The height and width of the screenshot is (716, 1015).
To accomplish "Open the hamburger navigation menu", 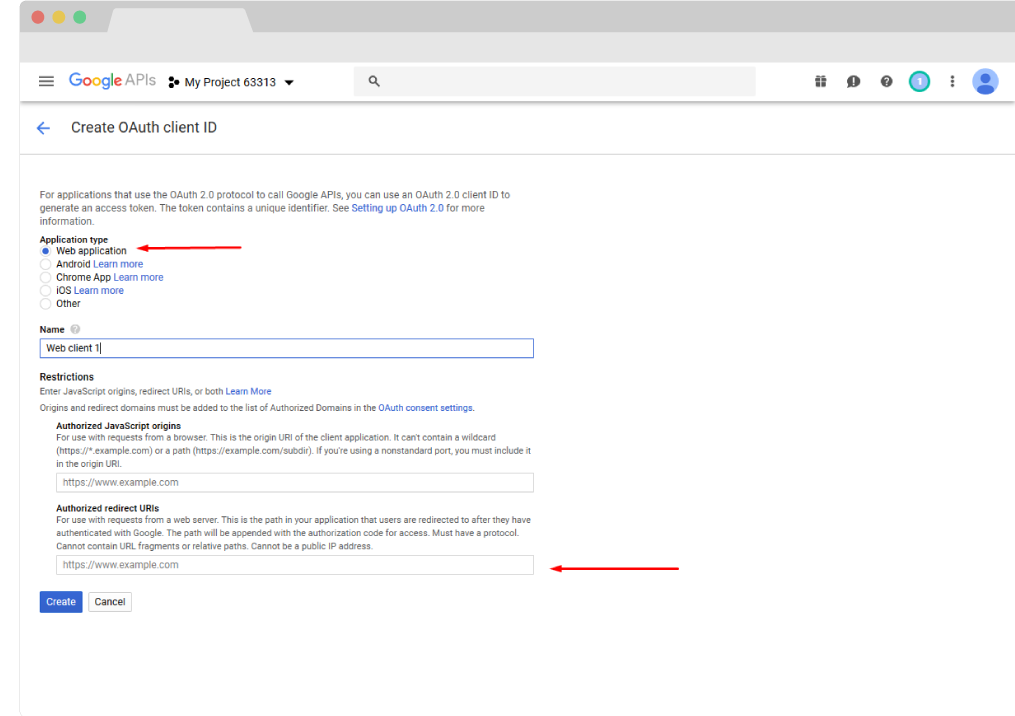I will click(x=46, y=82).
